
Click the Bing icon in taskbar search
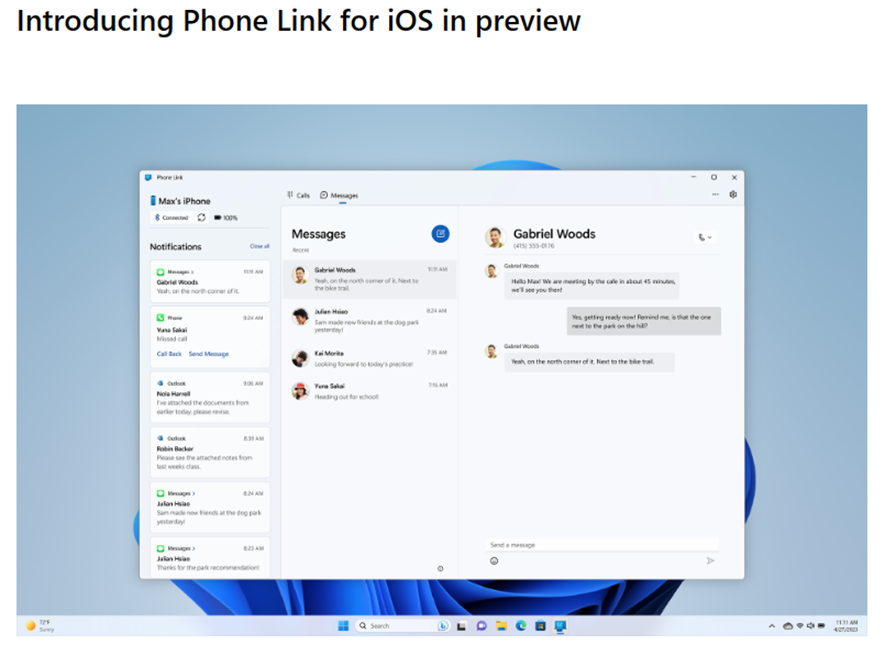[x=442, y=626]
